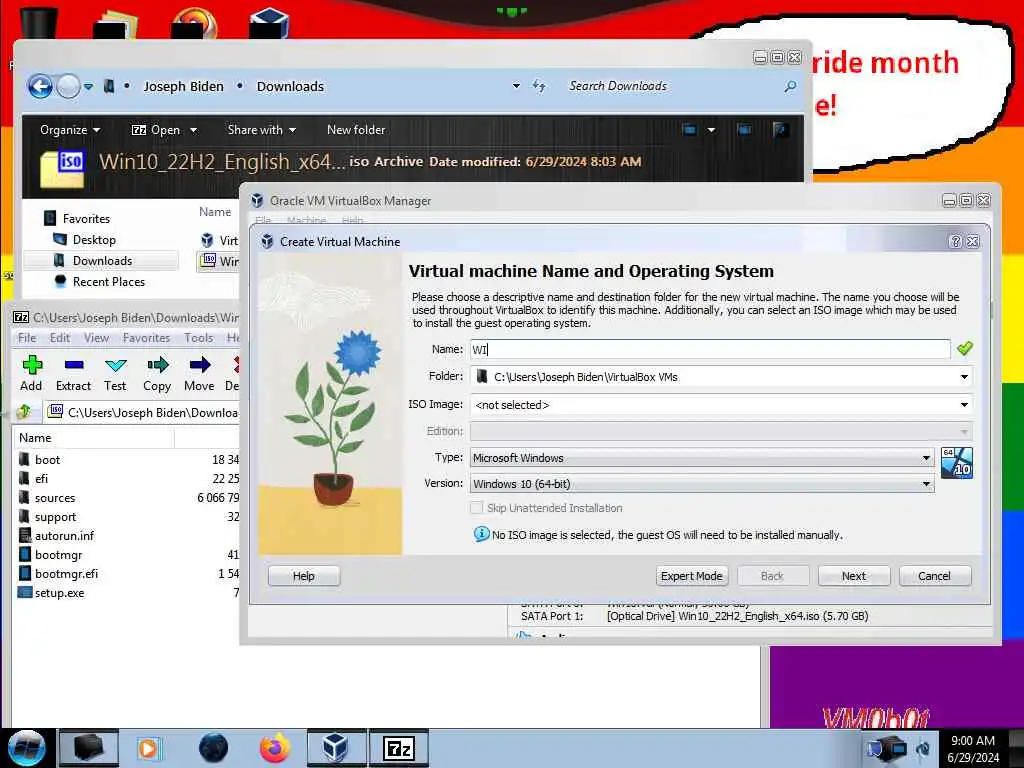
Task: Open media player from taskbar
Action: pos(149,748)
